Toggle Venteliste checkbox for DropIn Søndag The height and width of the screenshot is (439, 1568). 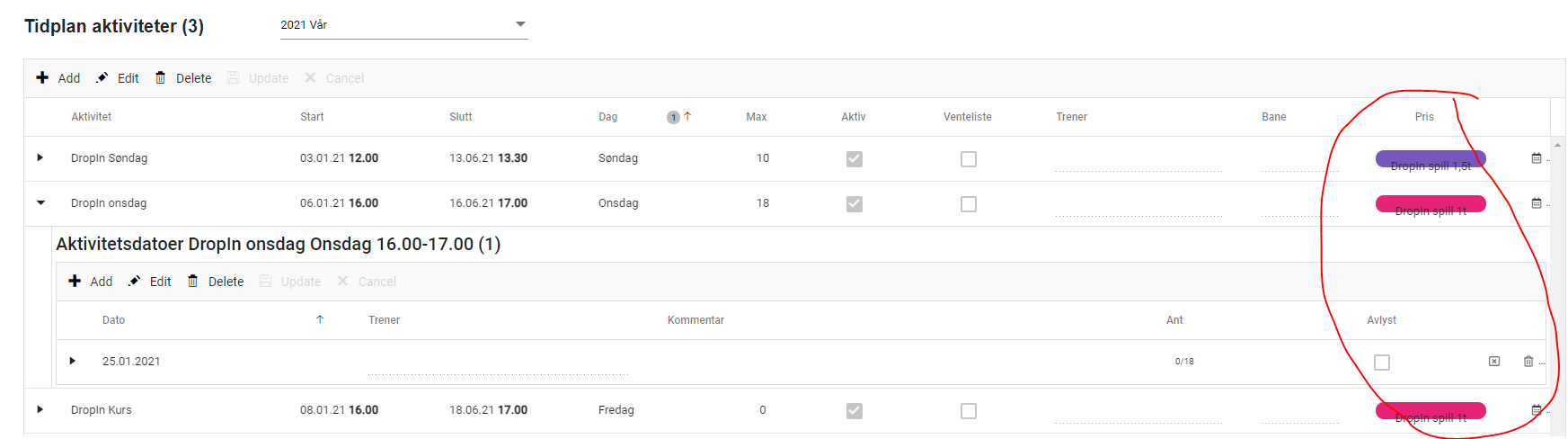[968, 159]
